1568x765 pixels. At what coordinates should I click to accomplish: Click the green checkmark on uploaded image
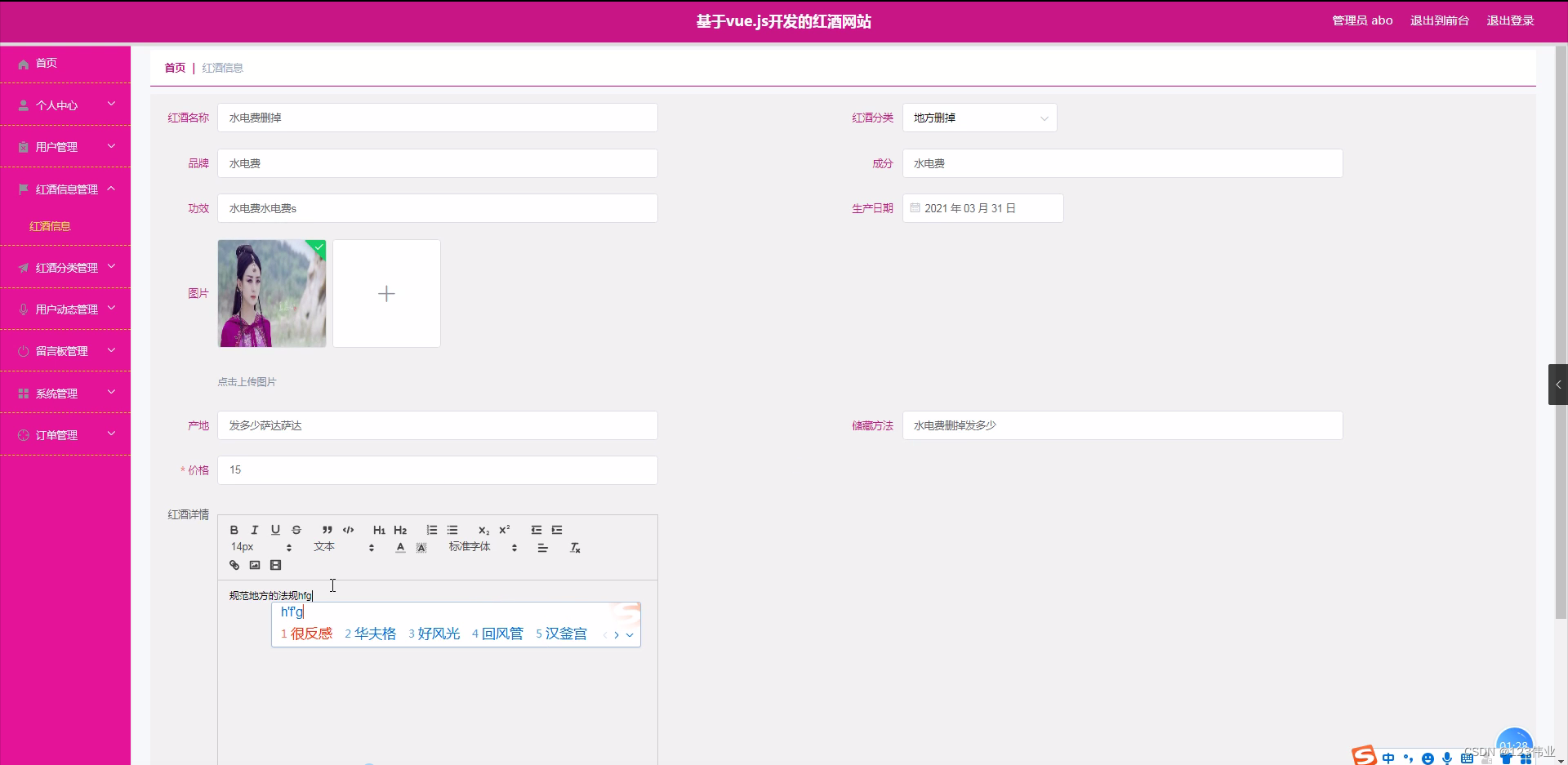318,247
